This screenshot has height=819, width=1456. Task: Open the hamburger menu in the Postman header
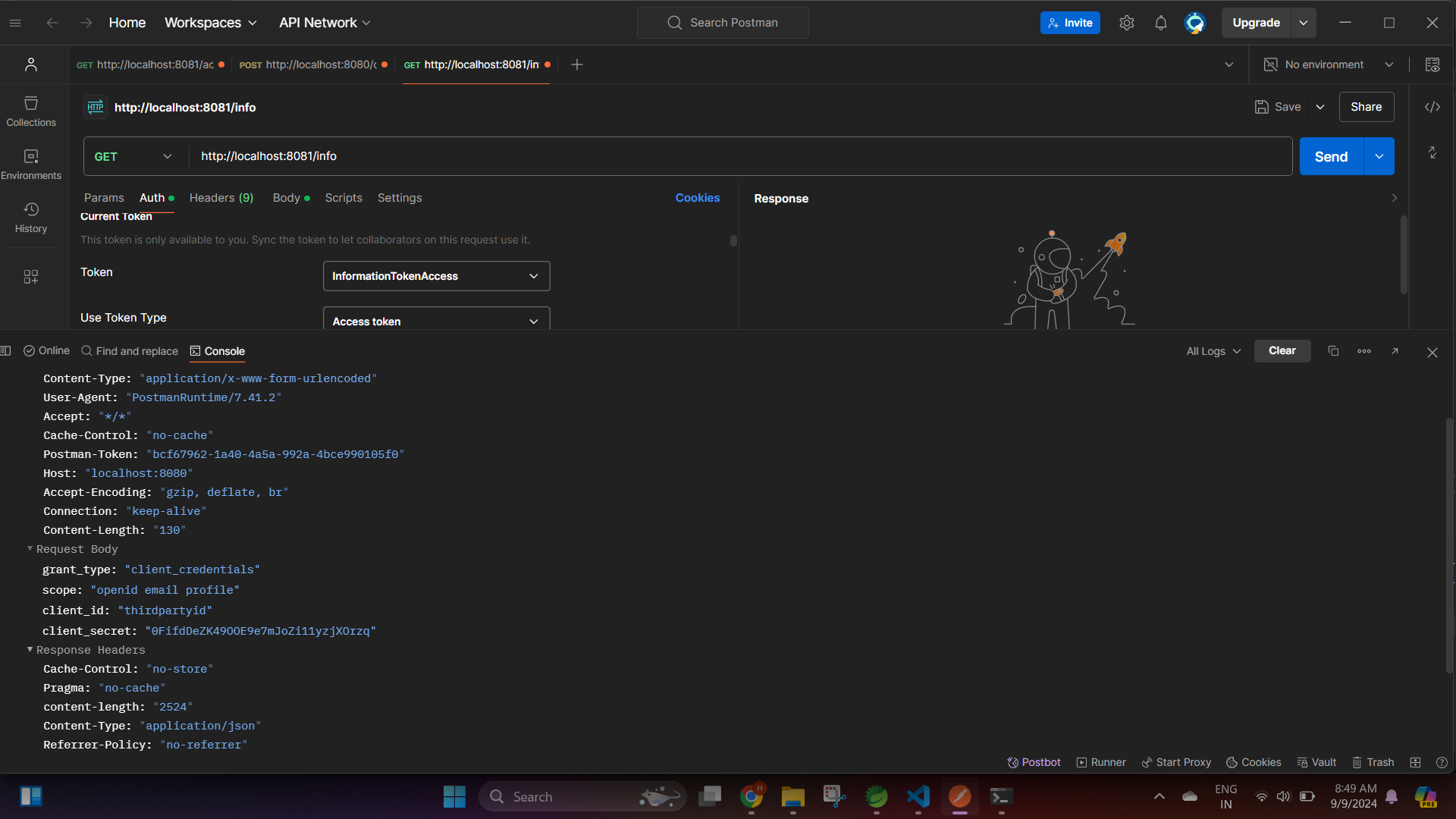click(15, 23)
